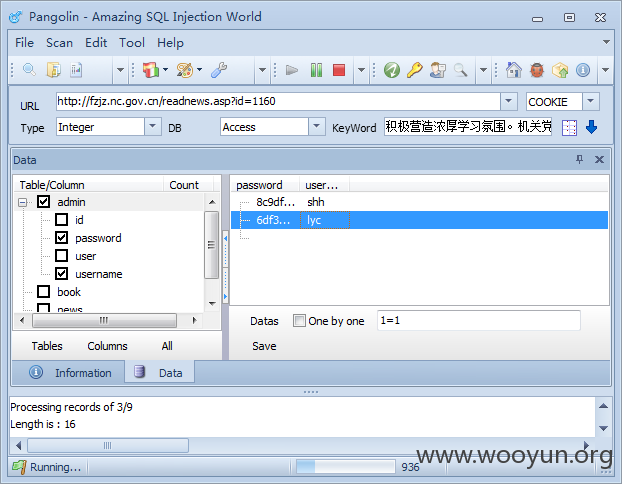Image resolution: width=622 pixels, height=484 pixels.
Task: Click the wrench tool icon
Action: coord(219,70)
